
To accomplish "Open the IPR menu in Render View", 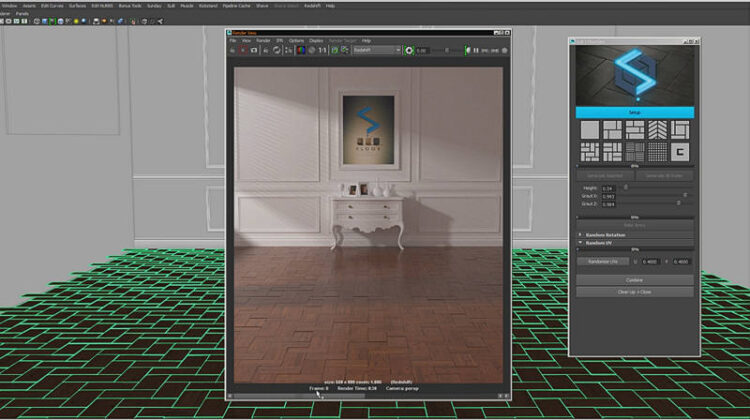I will pos(279,41).
